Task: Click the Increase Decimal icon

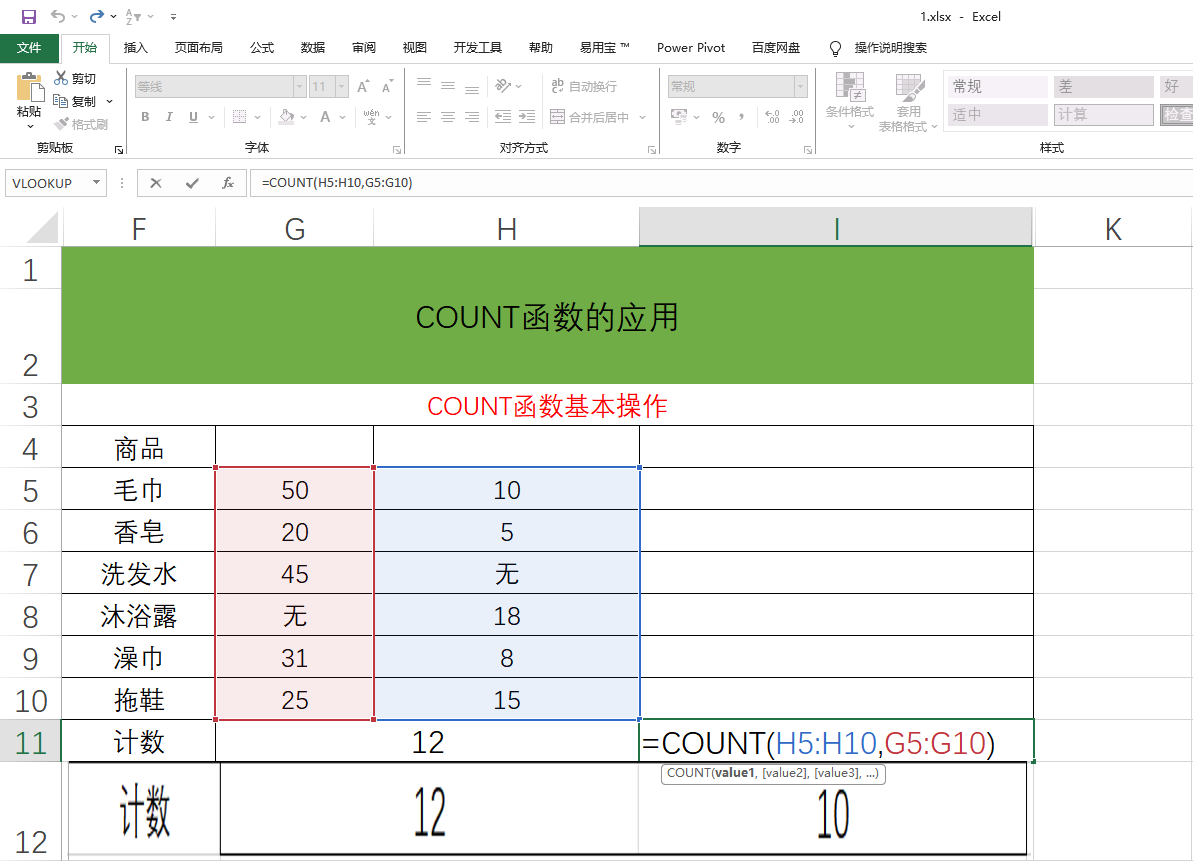Action: coord(772,116)
